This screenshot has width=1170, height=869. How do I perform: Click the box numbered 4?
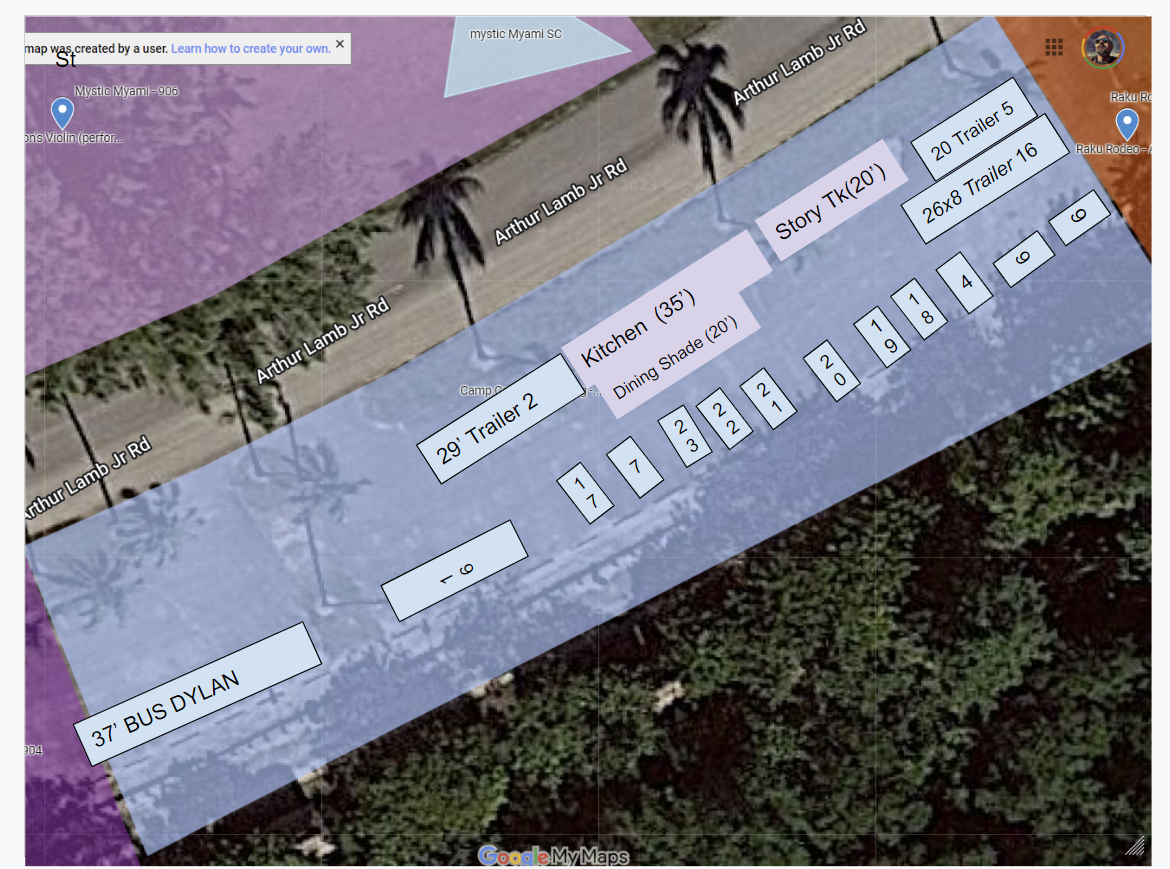pyautogui.click(x=965, y=282)
